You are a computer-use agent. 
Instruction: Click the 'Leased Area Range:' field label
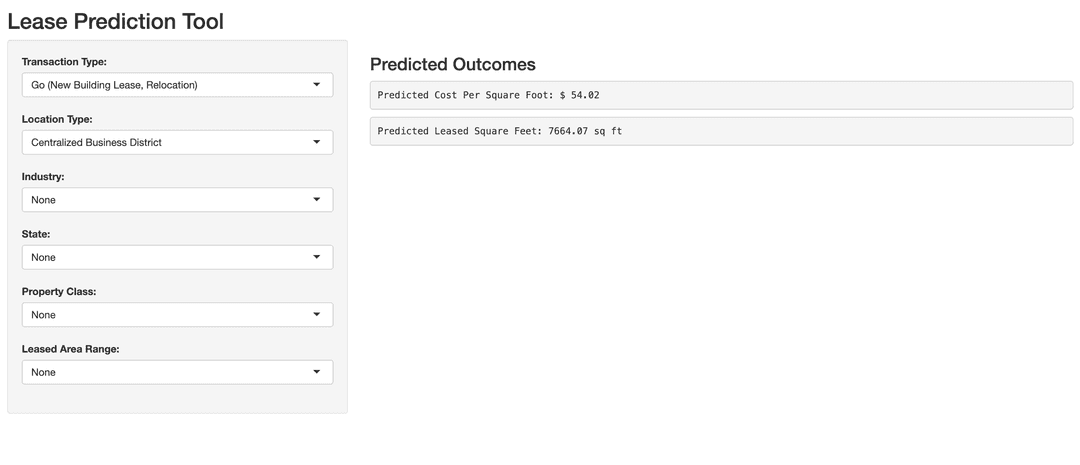(x=70, y=349)
